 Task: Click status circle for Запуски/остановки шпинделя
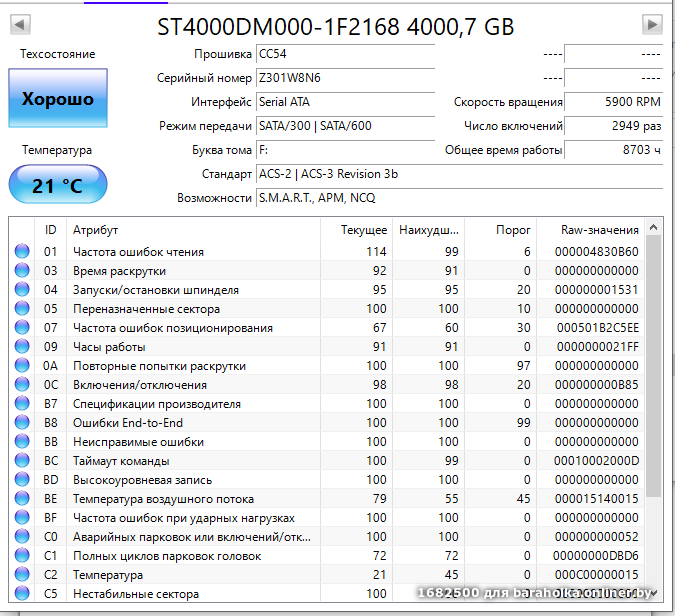click(x=22, y=289)
